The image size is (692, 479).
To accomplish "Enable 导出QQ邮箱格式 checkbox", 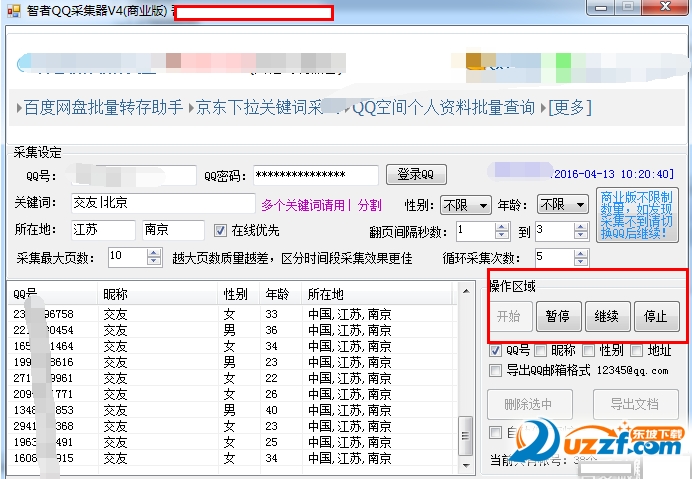I will [x=495, y=370].
